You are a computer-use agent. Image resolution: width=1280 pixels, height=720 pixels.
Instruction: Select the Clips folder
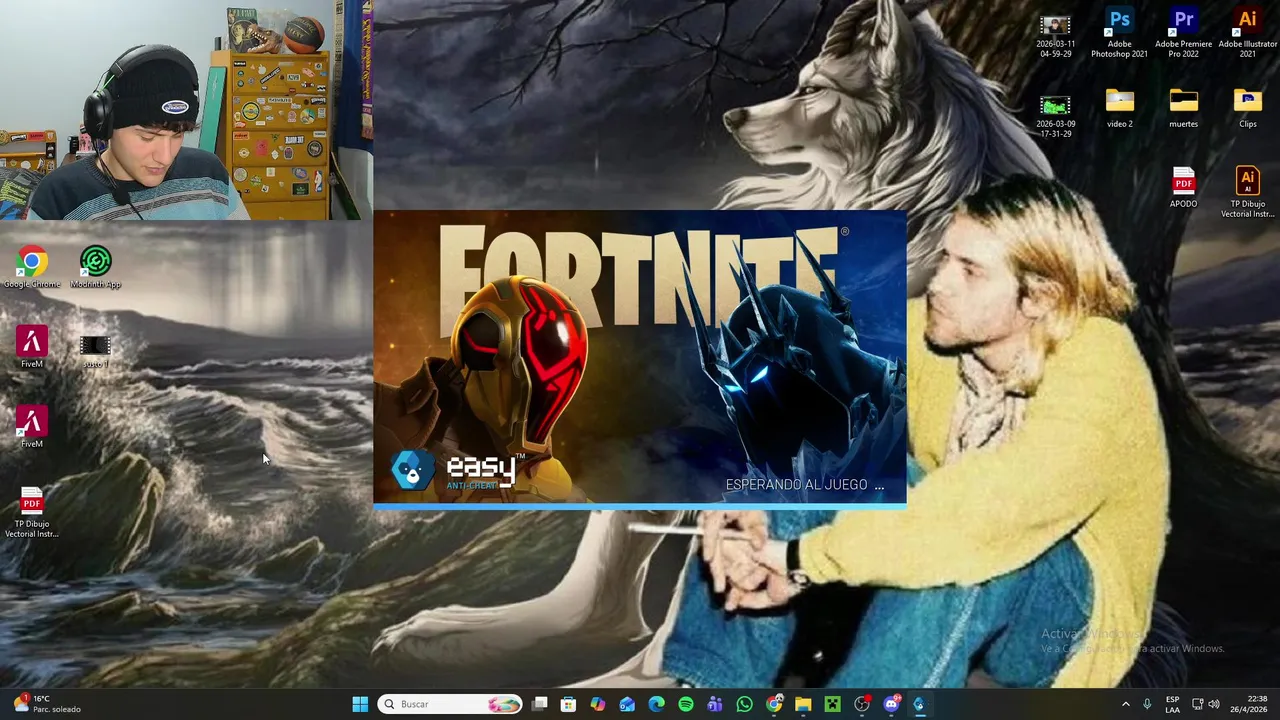(x=1247, y=108)
